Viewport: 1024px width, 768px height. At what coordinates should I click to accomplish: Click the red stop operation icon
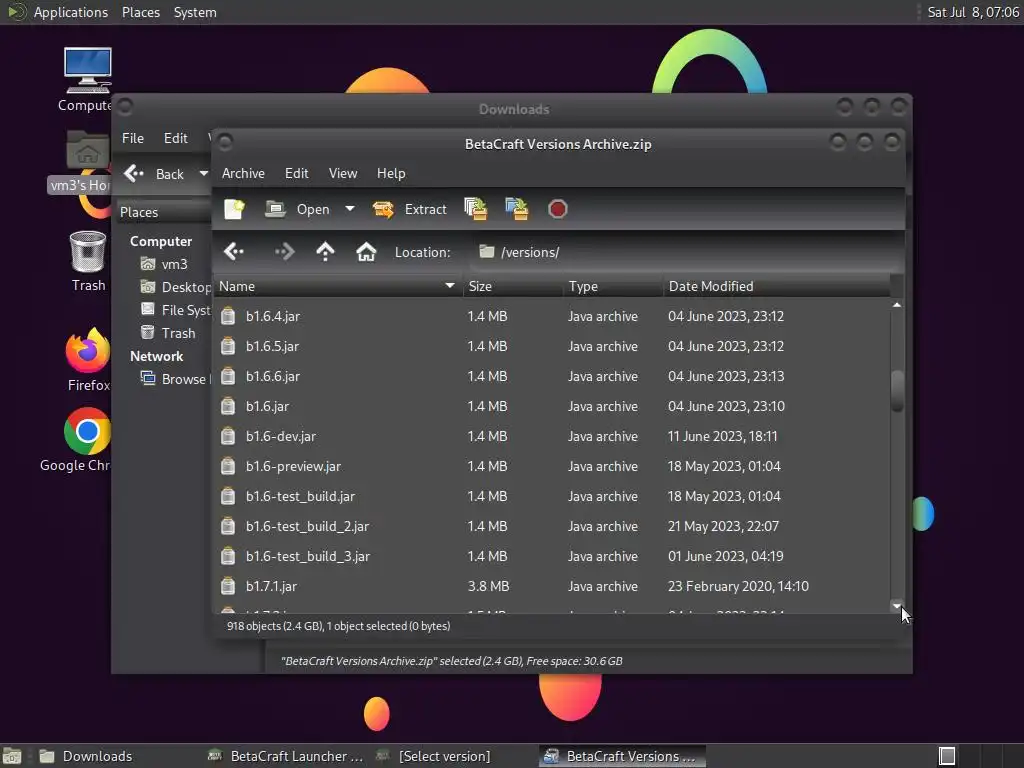point(557,209)
